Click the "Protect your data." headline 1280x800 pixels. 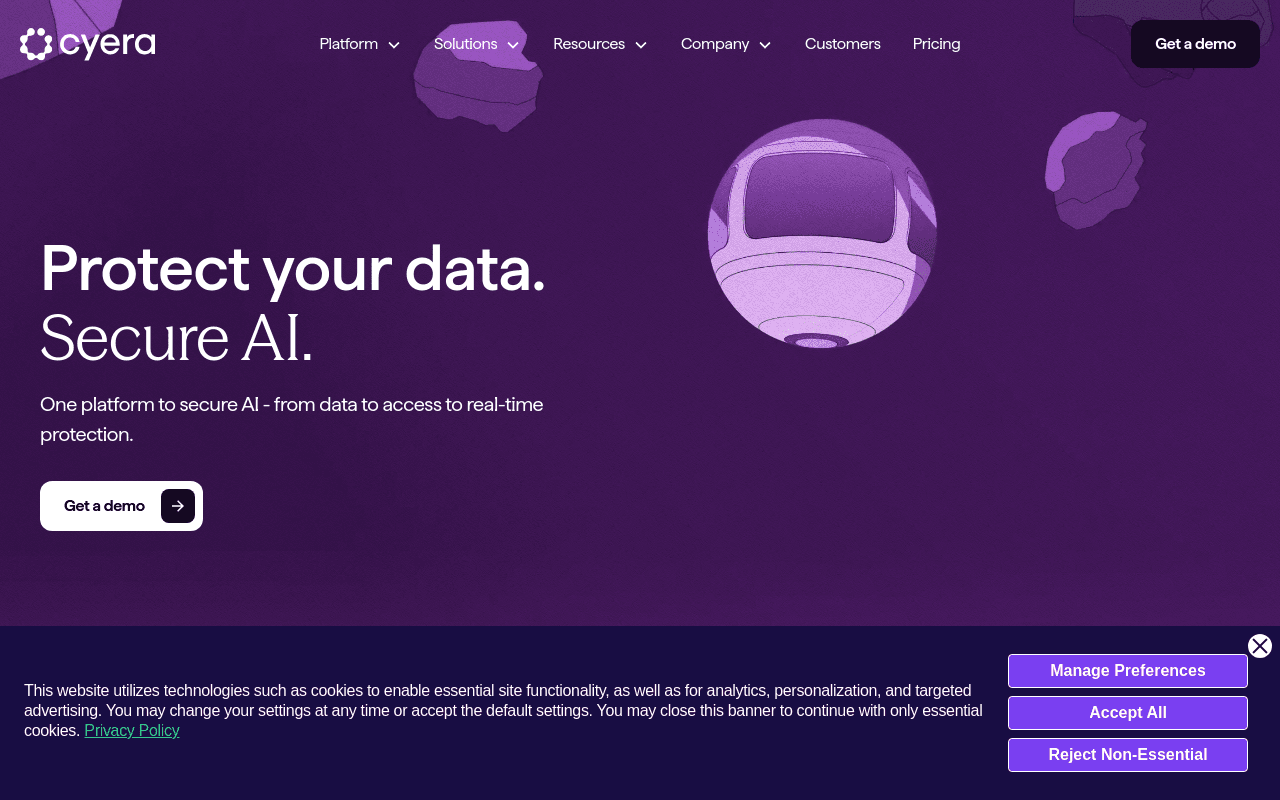293,268
